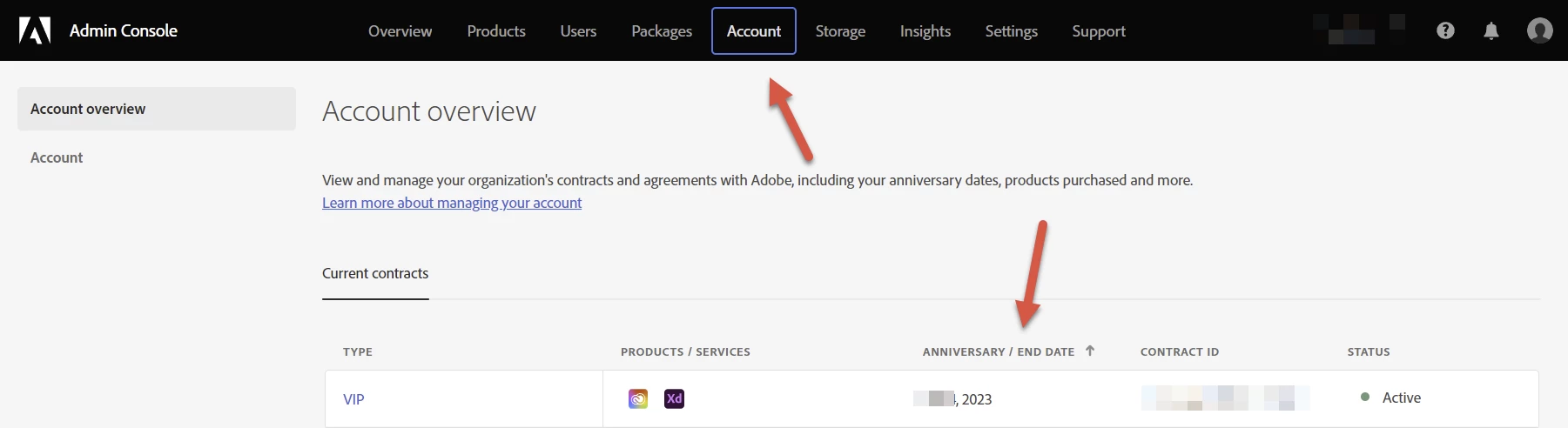Go to the Overview tab
The image size is (1568, 428).
(x=400, y=31)
